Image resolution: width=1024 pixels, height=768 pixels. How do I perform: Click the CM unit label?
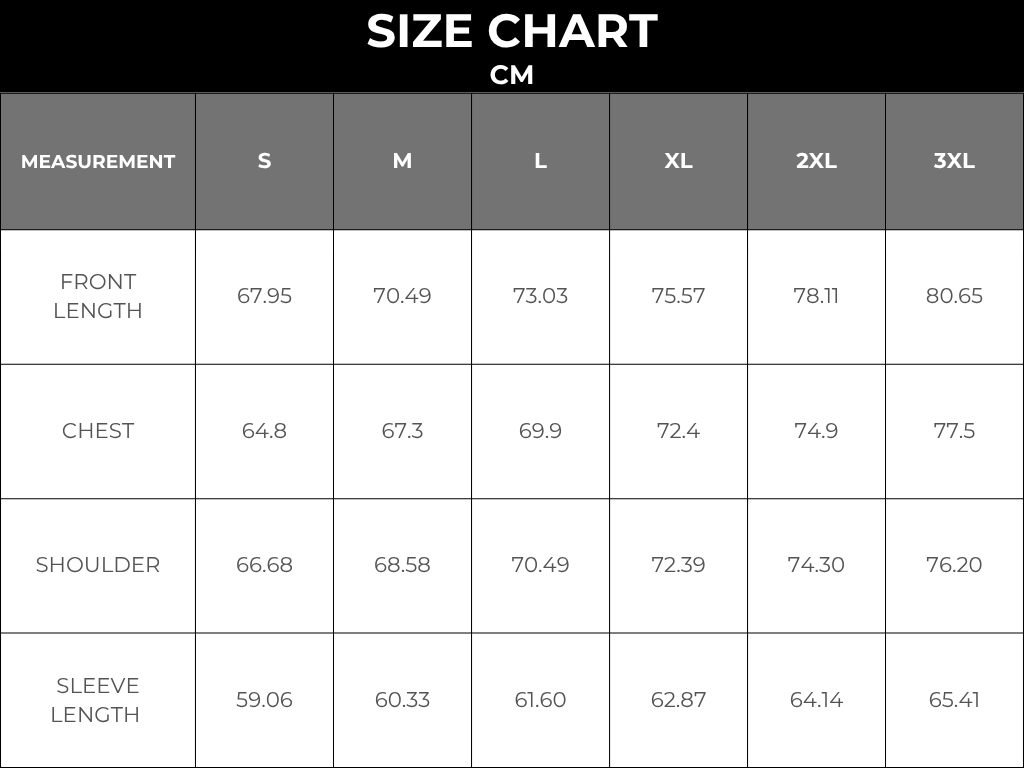(x=511, y=76)
